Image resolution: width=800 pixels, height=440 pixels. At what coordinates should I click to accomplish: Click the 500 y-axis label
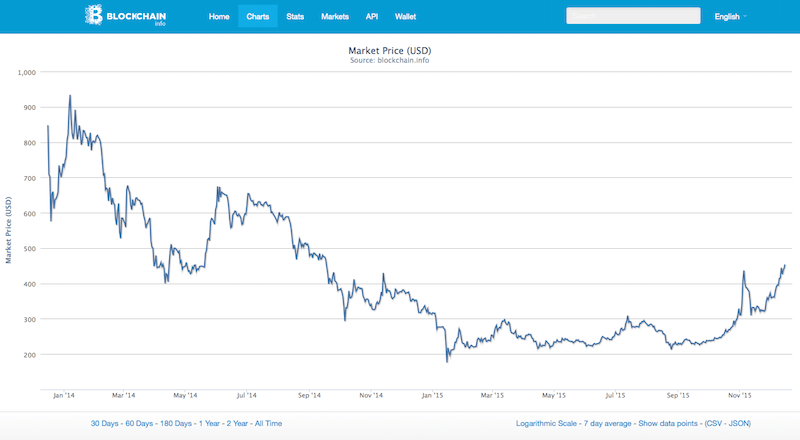click(x=30, y=249)
